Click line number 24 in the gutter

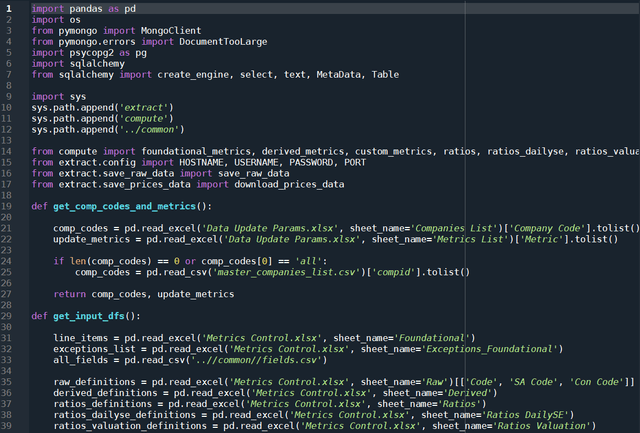pos(6,261)
